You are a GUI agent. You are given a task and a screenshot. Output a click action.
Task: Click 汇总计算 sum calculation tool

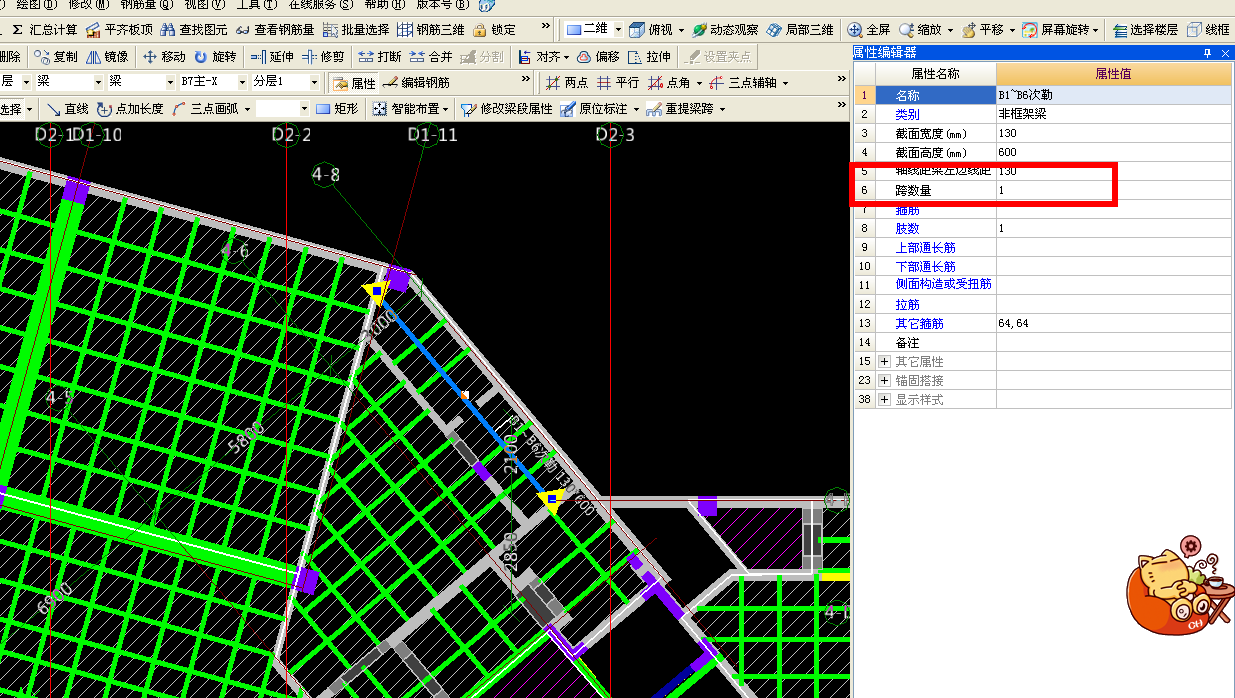(x=44, y=30)
